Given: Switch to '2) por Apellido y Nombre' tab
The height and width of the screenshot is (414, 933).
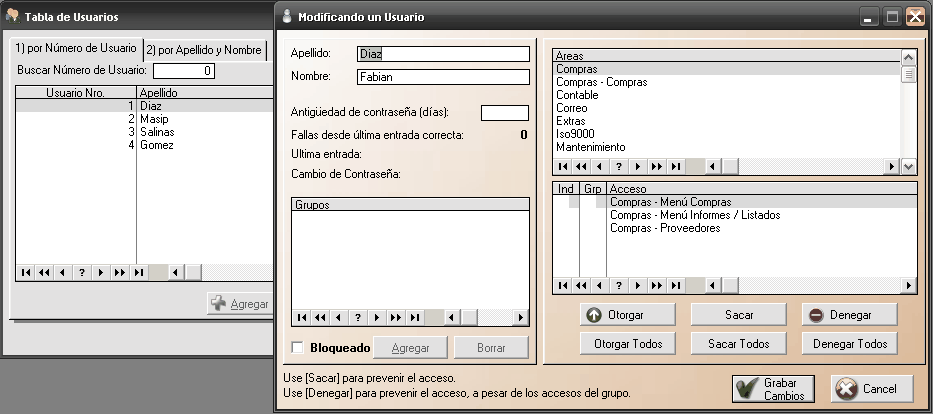Looking at the screenshot, I should pyautogui.click(x=205, y=49).
